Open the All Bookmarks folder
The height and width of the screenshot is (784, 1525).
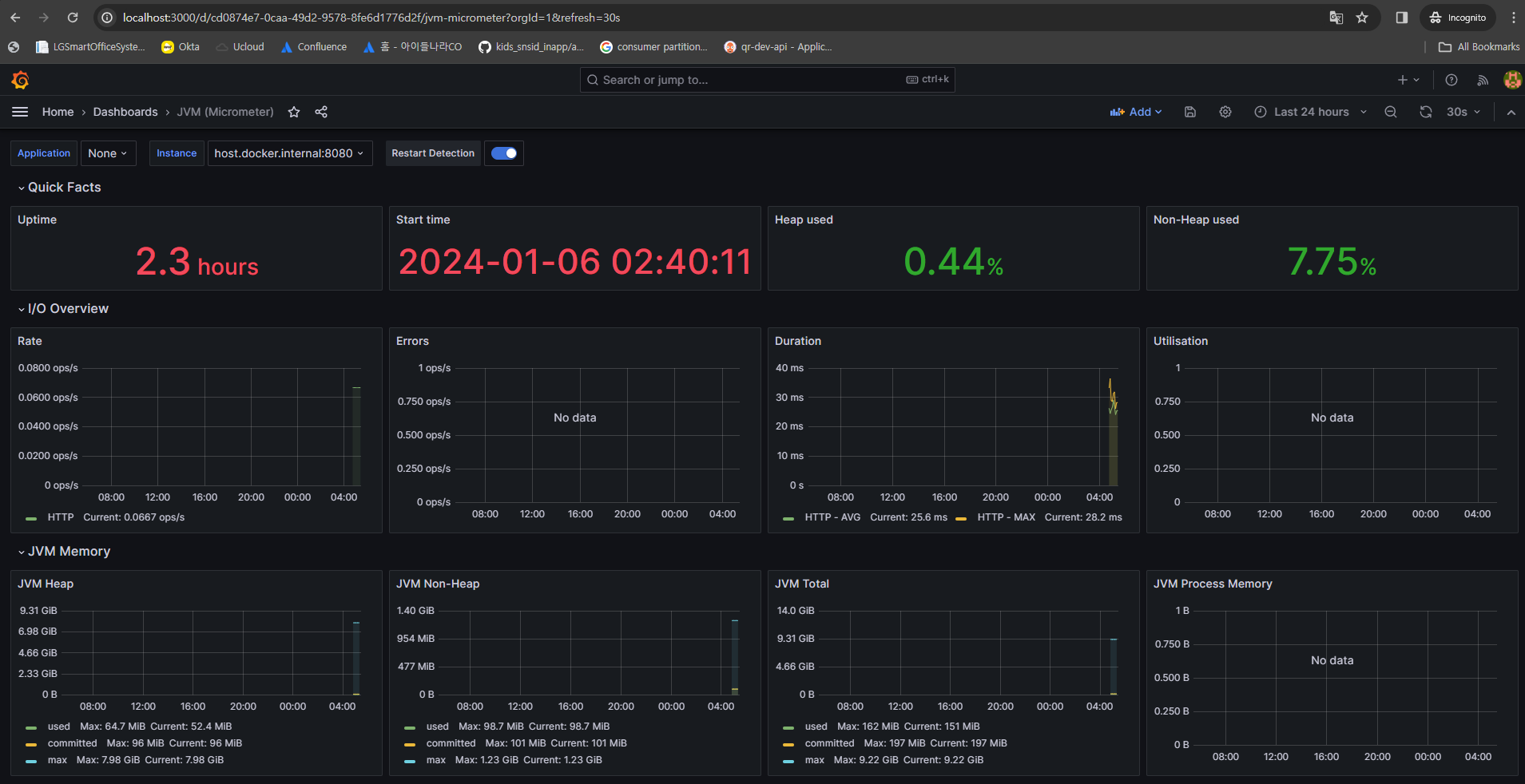coord(1479,47)
